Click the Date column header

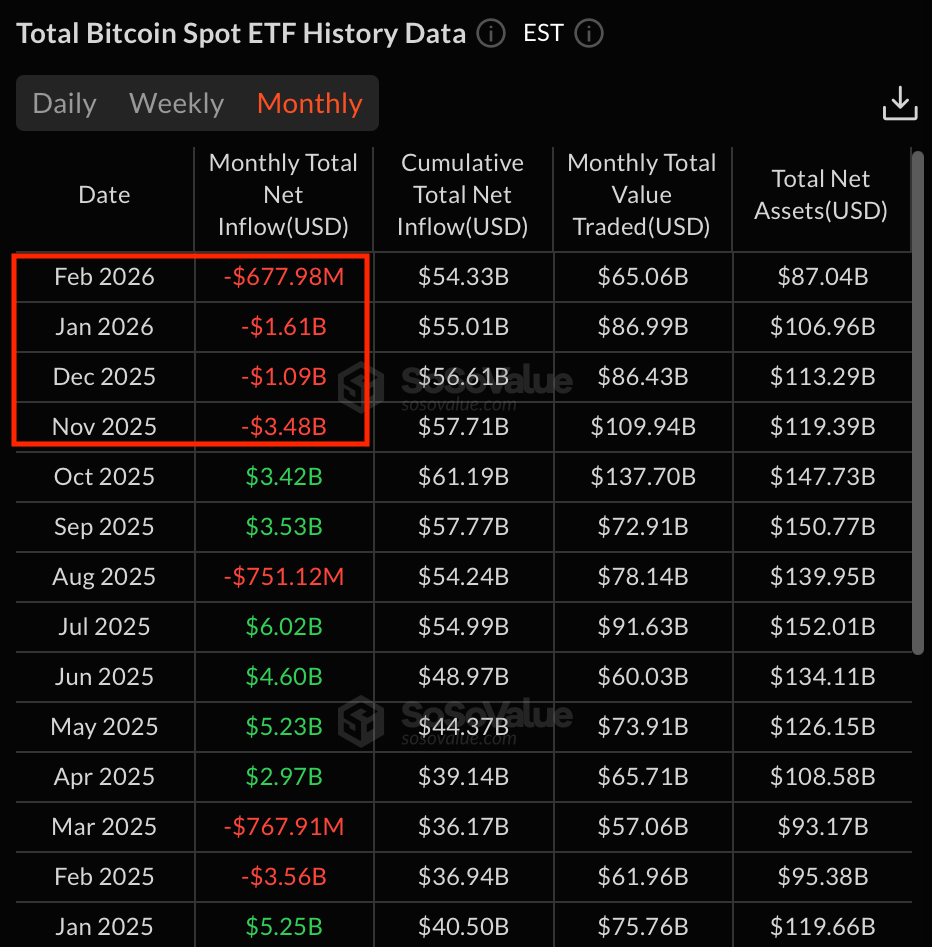click(x=104, y=195)
